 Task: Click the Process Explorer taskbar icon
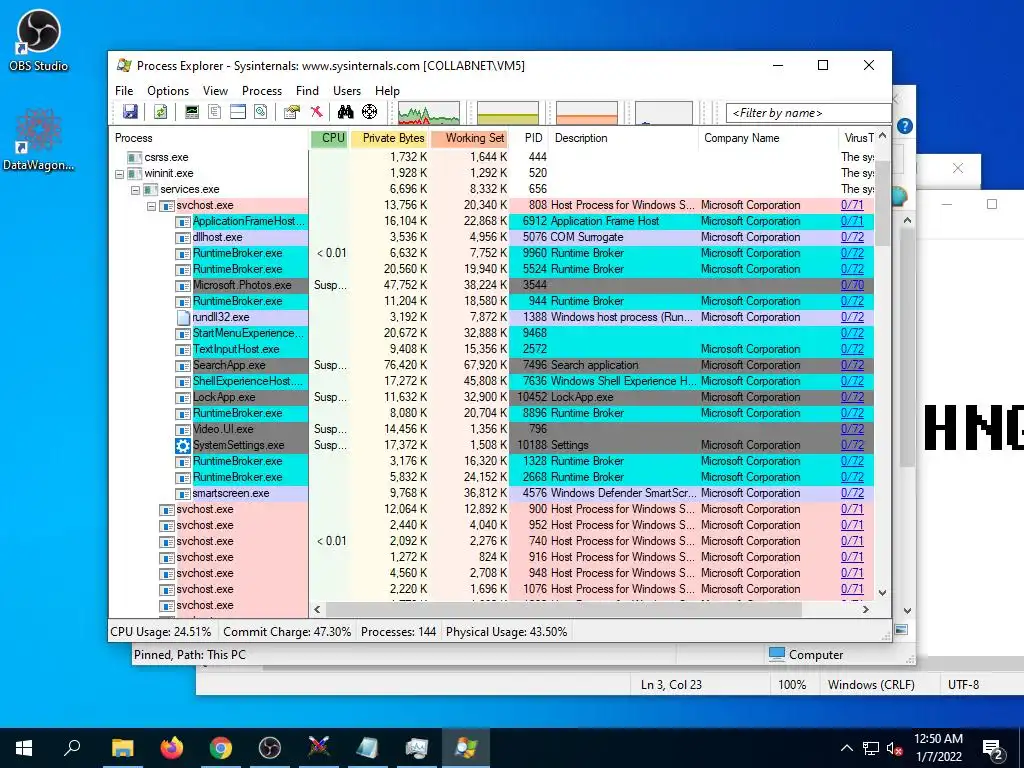[466, 748]
